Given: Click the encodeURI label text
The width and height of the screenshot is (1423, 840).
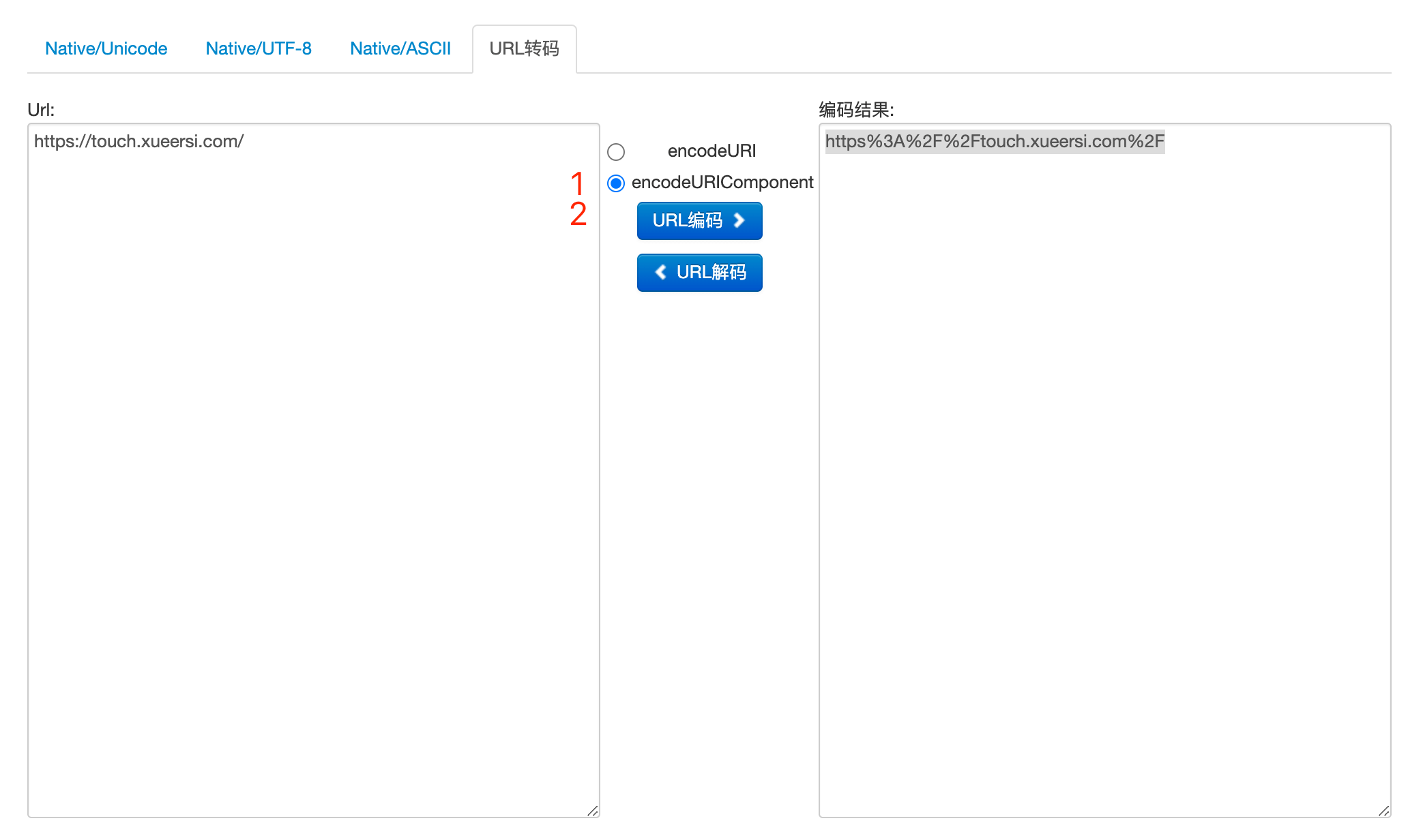Looking at the screenshot, I should 711,151.
